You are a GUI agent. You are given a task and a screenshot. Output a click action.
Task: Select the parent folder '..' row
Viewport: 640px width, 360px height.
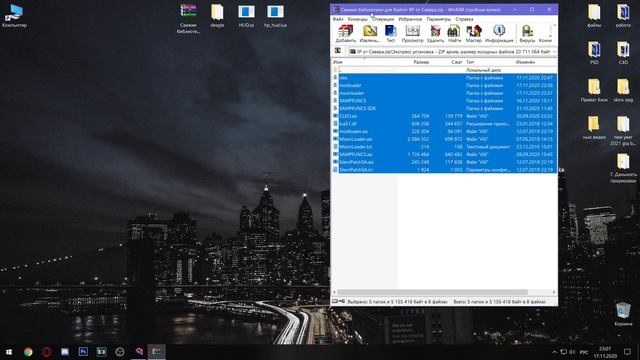(x=444, y=70)
